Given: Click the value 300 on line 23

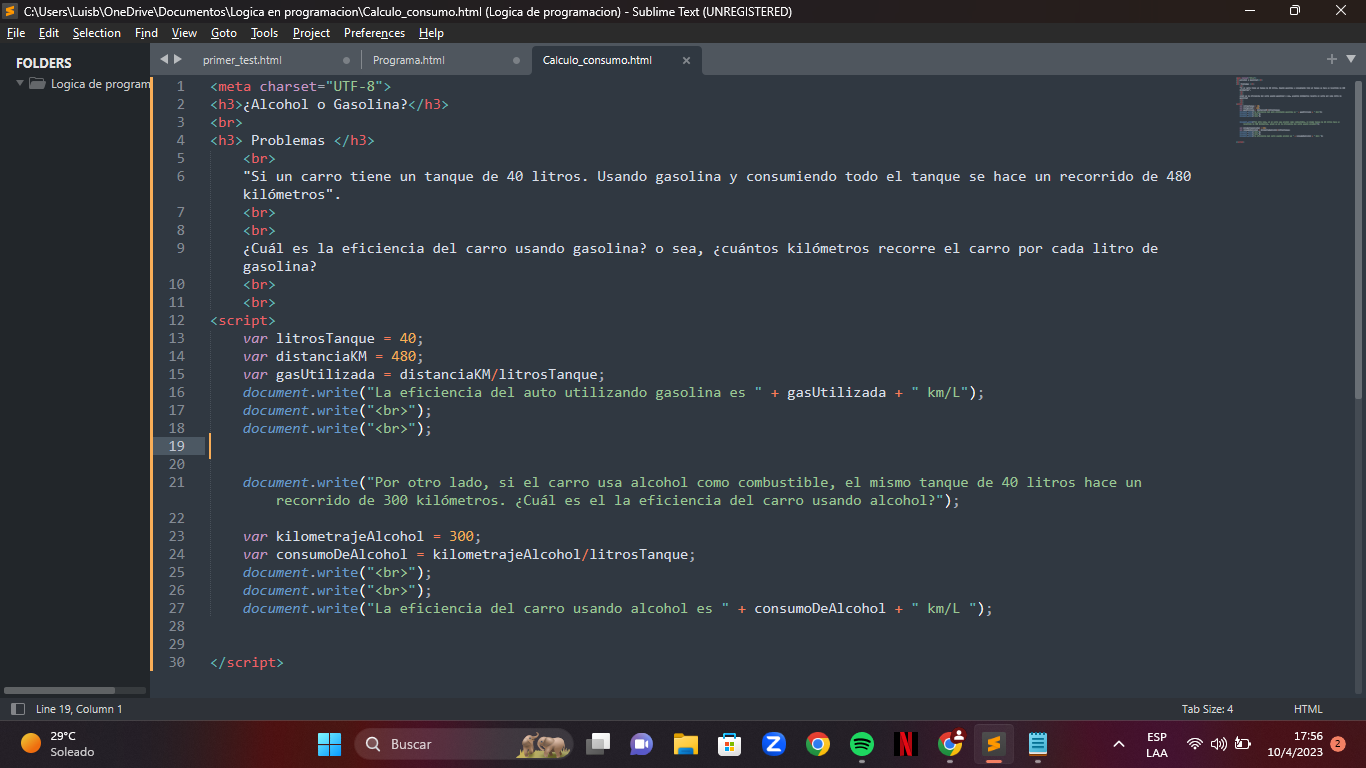Looking at the screenshot, I should click(x=461, y=536).
